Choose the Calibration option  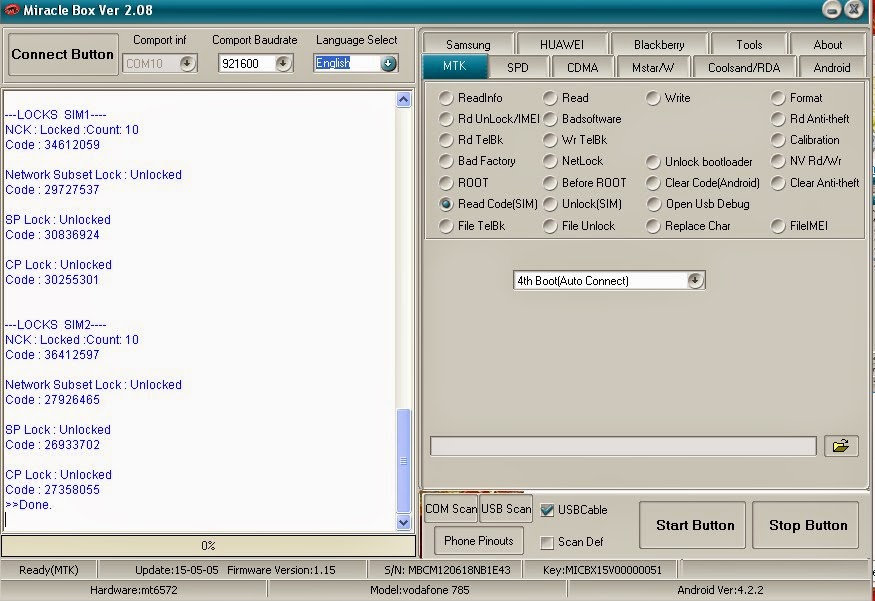point(778,140)
